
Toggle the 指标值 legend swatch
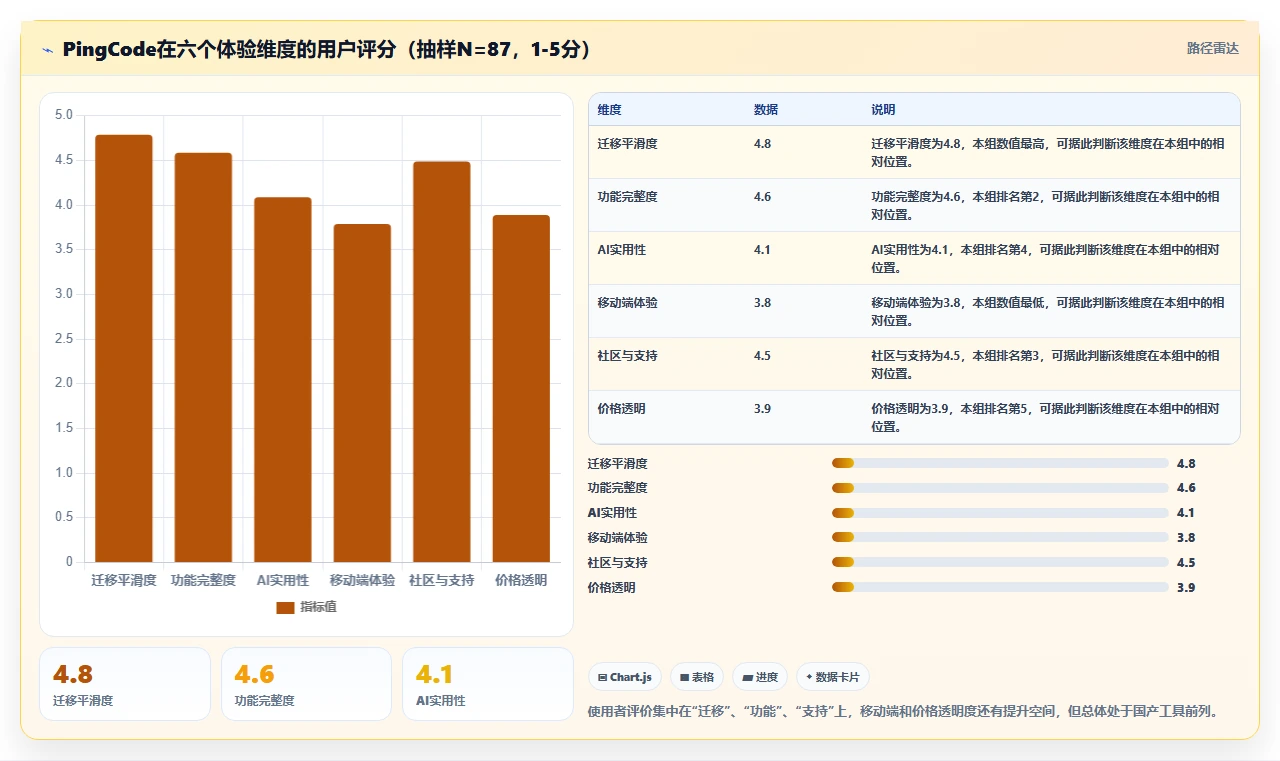pyautogui.click(x=285, y=607)
